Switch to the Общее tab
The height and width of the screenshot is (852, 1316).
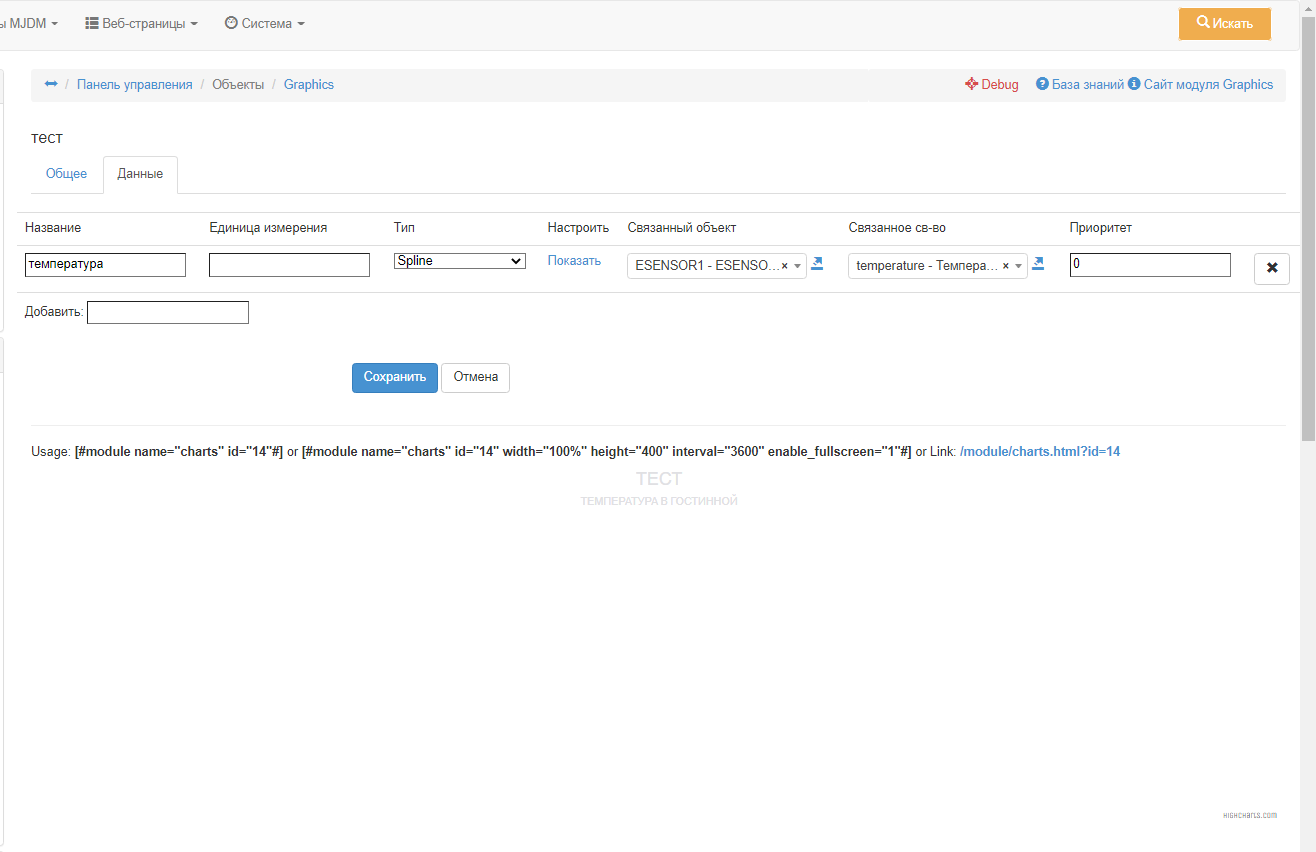66,174
